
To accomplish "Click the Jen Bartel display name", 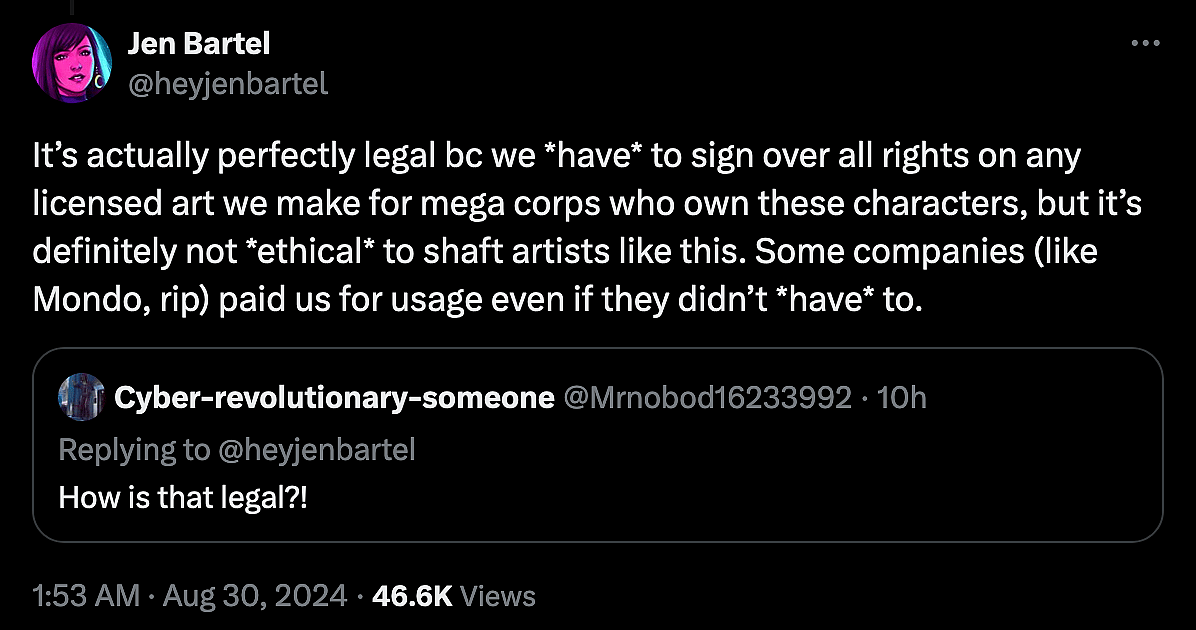I will coord(199,44).
